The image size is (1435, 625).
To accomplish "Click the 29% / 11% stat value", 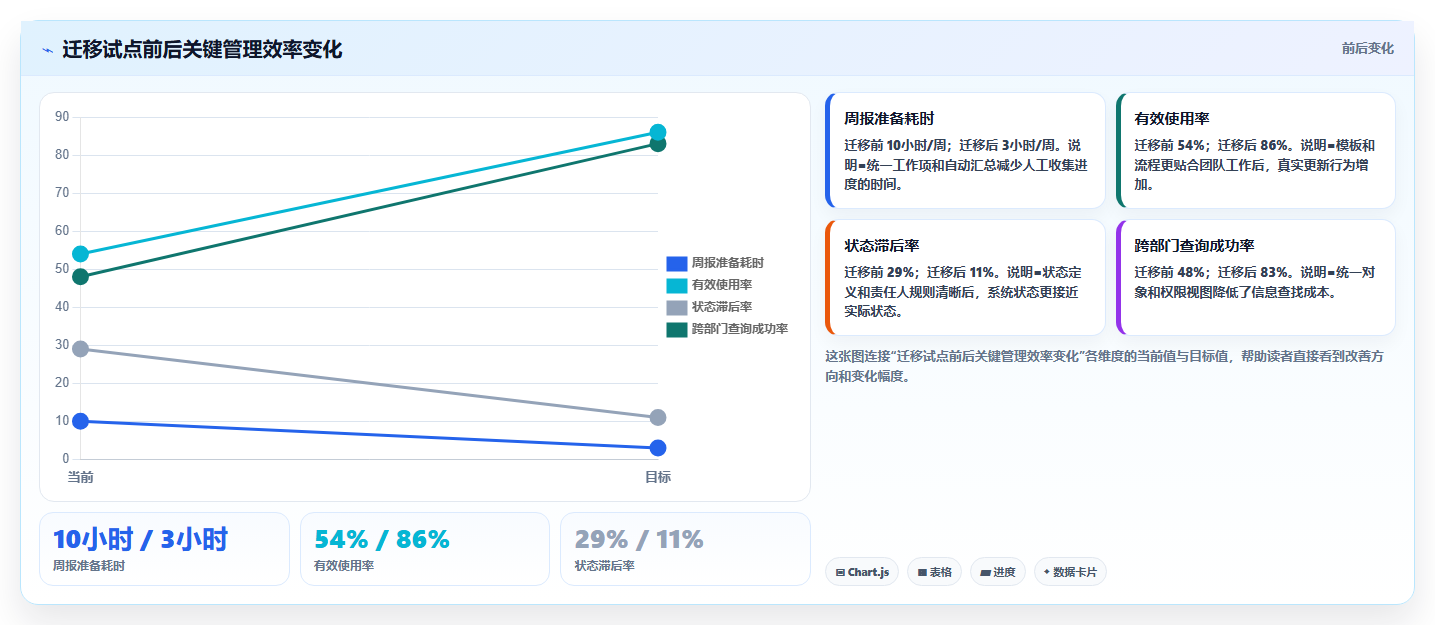I will pyautogui.click(x=639, y=540).
